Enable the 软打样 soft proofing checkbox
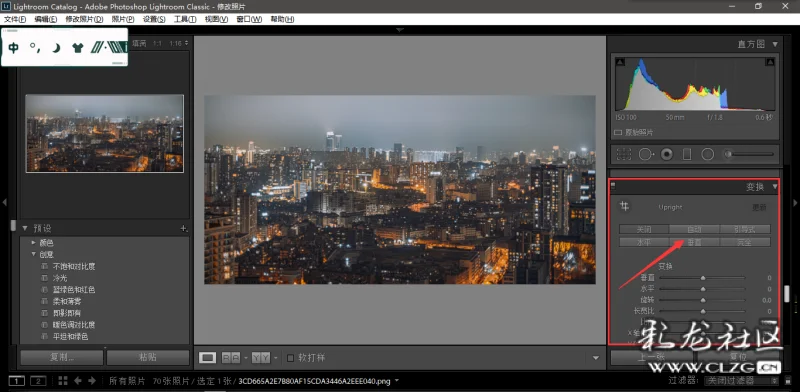The width and height of the screenshot is (800, 392). [x=290, y=358]
